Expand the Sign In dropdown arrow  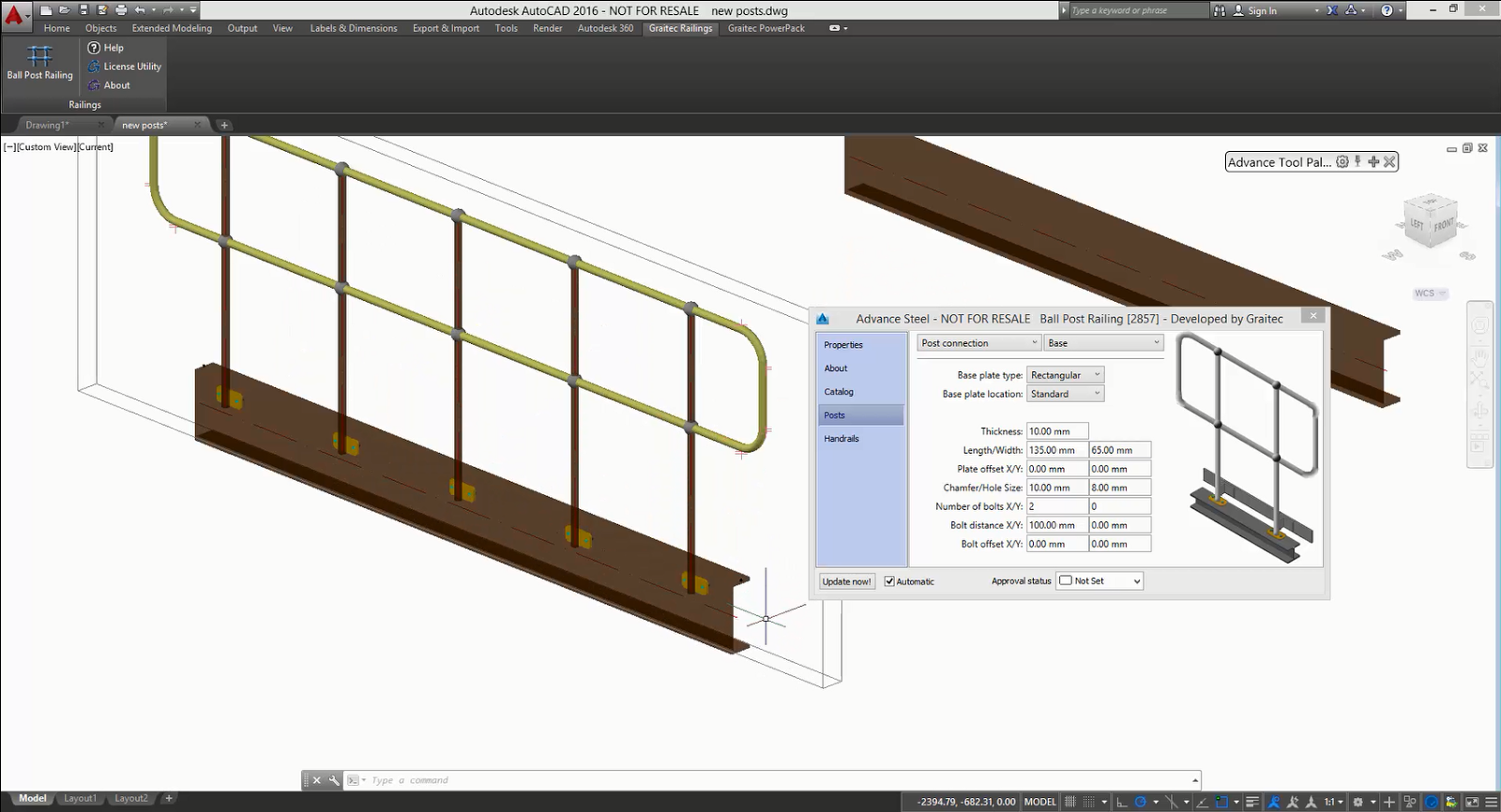1316,11
